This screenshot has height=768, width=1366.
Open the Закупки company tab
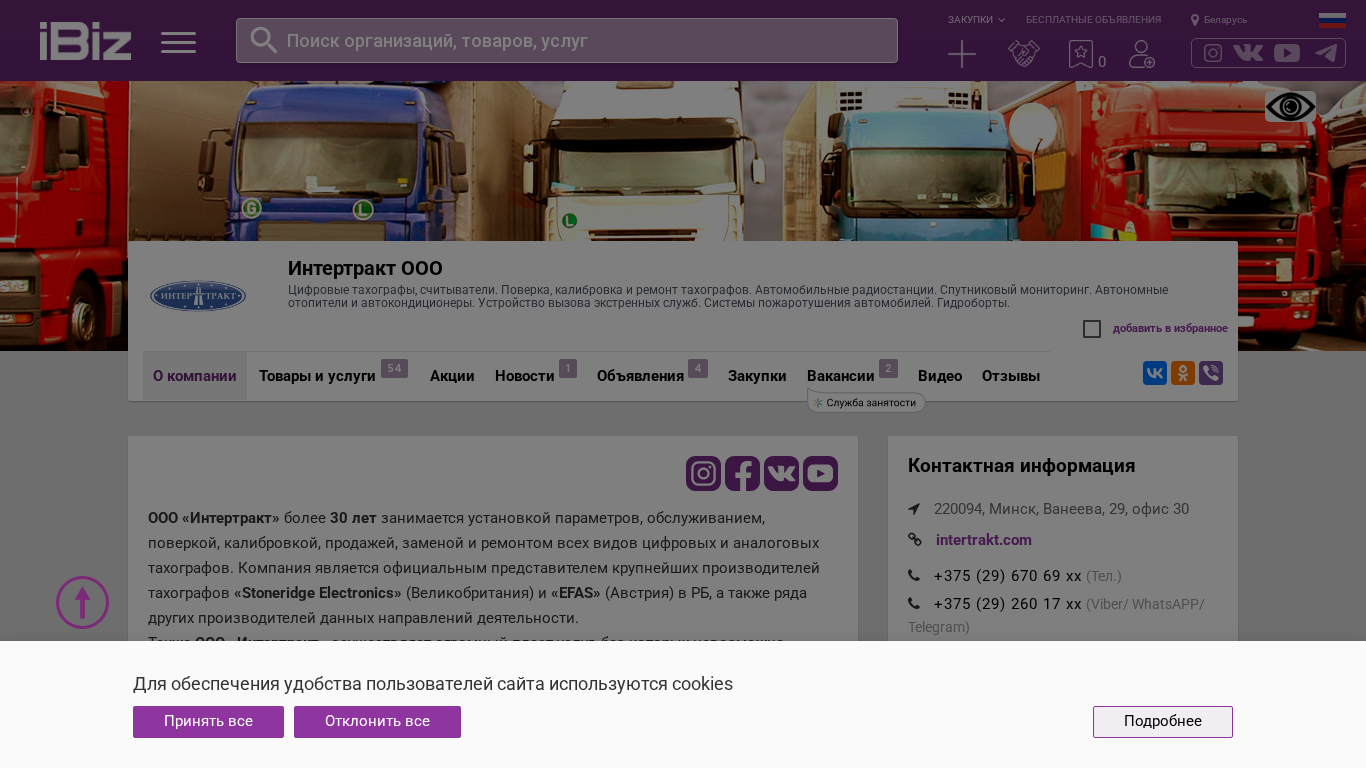[757, 376]
